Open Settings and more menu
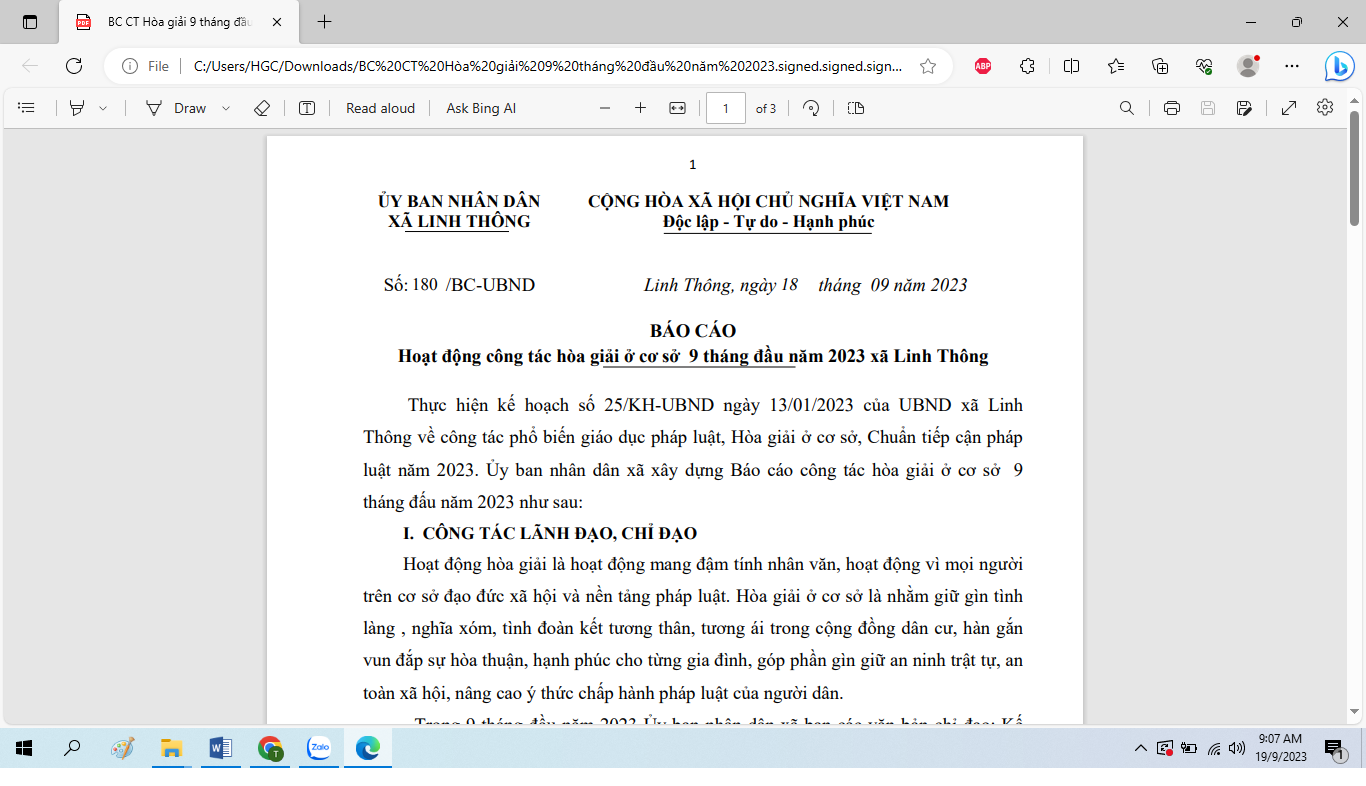This screenshot has width=1366, height=786. 1292,66
